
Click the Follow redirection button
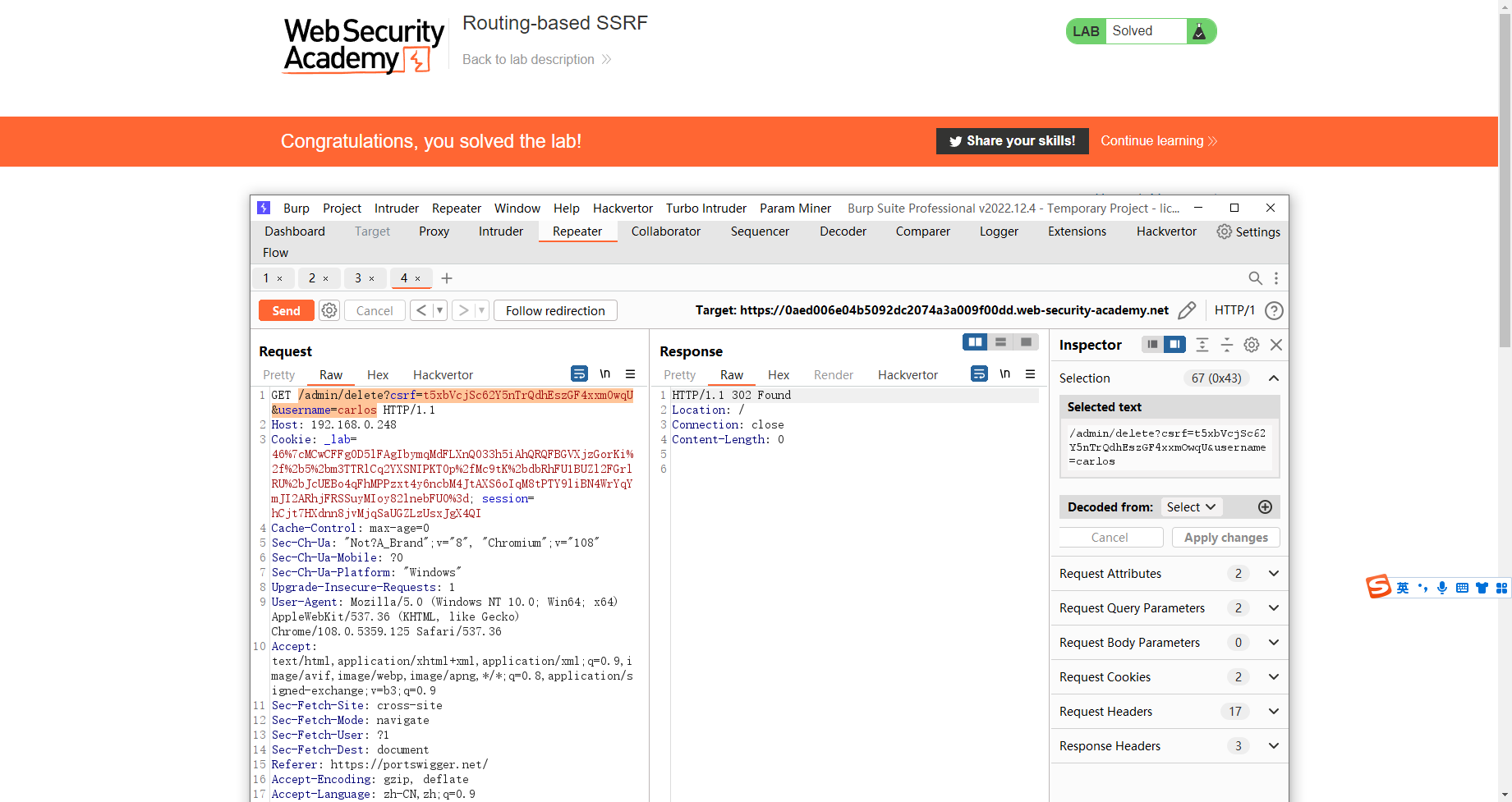tap(555, 310)
